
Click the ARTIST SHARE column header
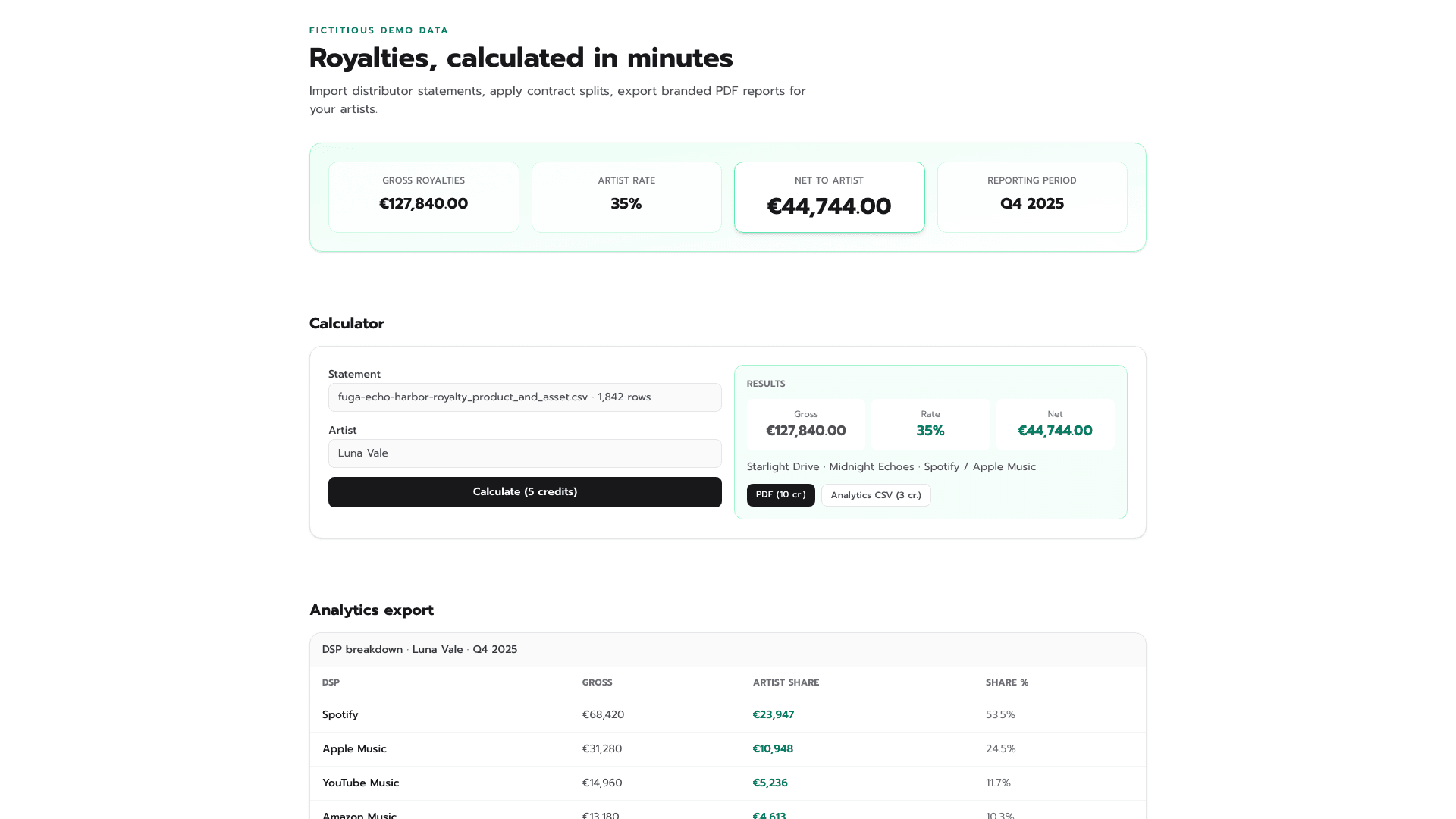[x=786, y=683]
